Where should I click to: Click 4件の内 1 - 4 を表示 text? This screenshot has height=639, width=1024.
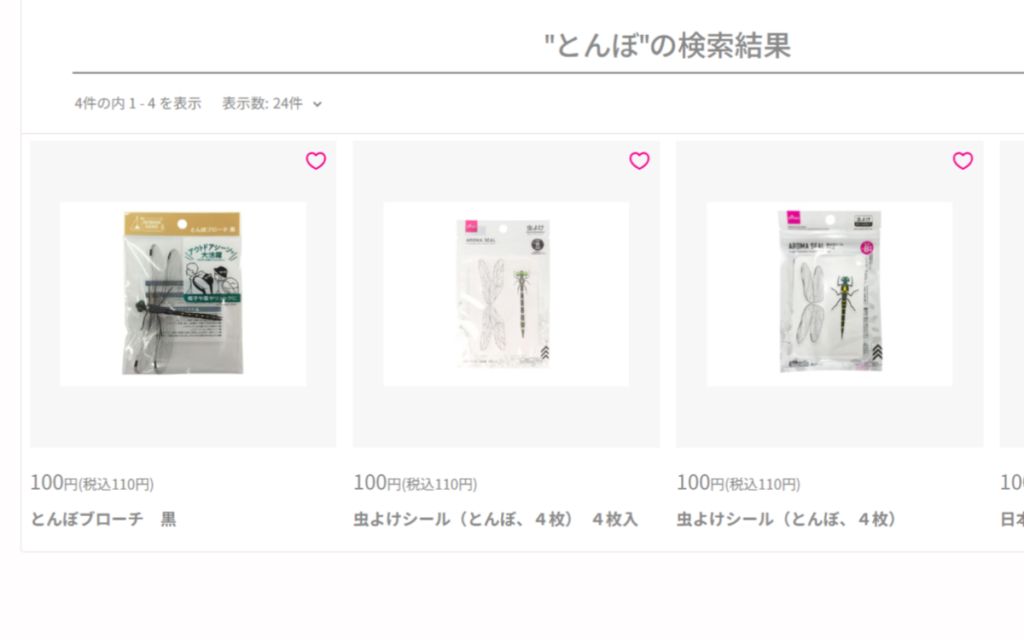(138, 103)
